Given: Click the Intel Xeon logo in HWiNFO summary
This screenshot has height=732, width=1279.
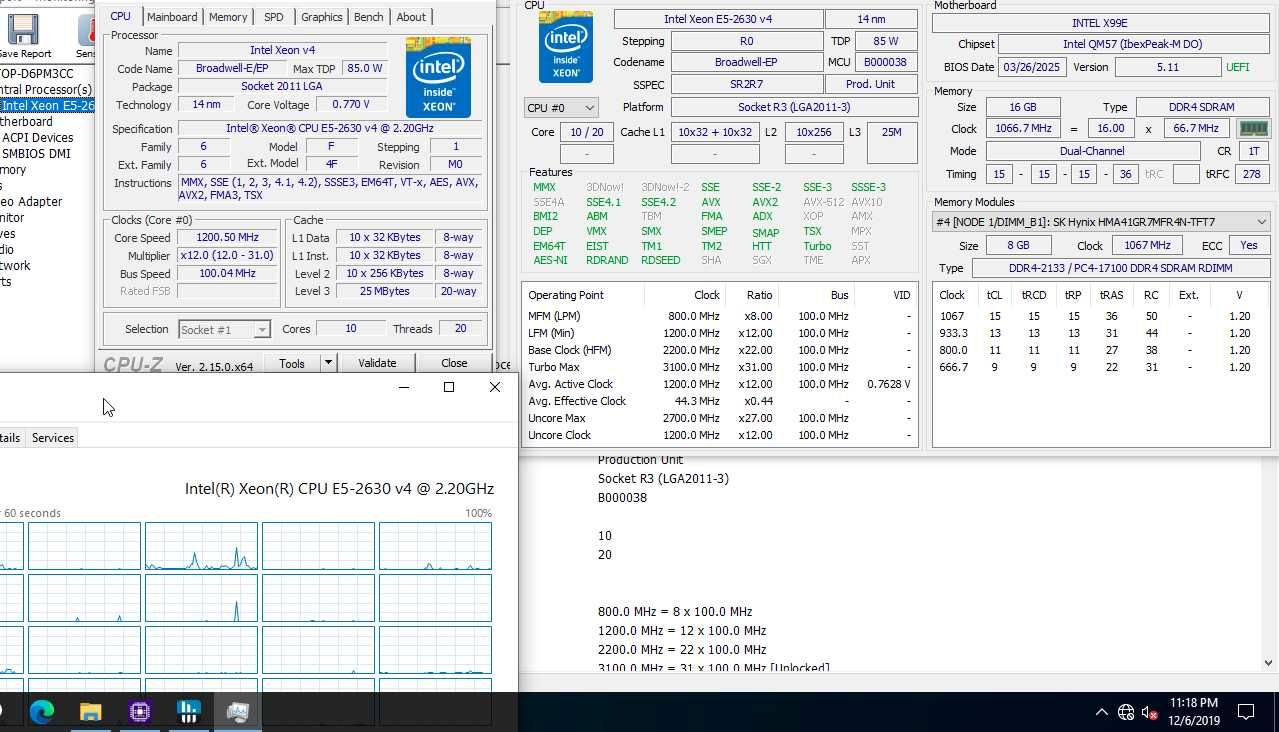Looking at the screenshot, I should click(565, 47).
